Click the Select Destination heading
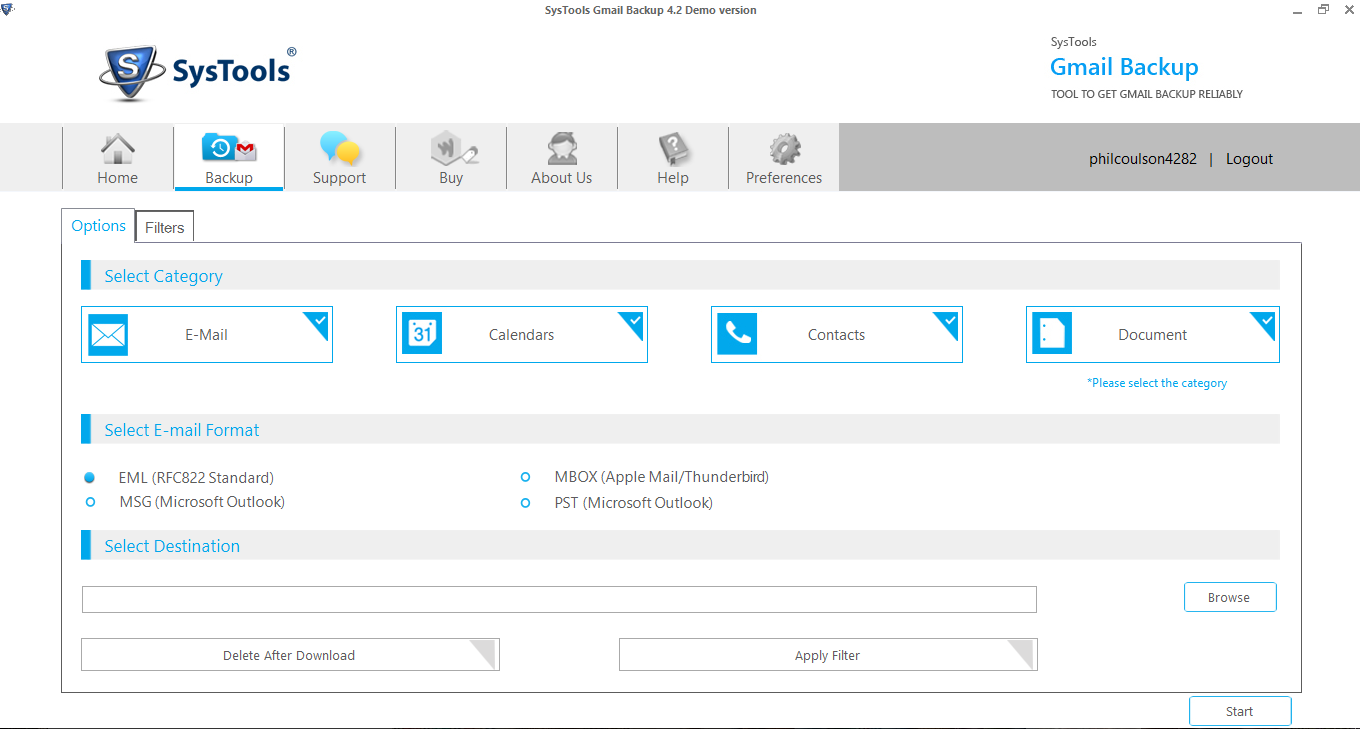The image size is (1360, 729). [x=172, y=546]
